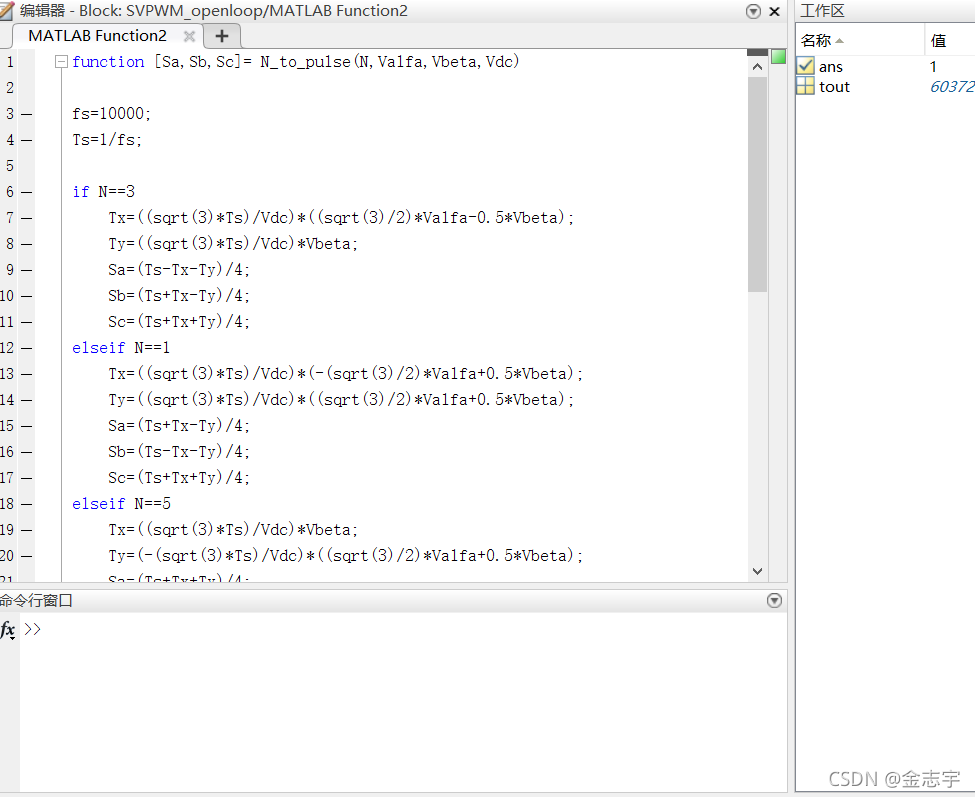975x797 pixels.
Task: Click the editor pencil icon in title bar
Action: [x=6, y=11]
